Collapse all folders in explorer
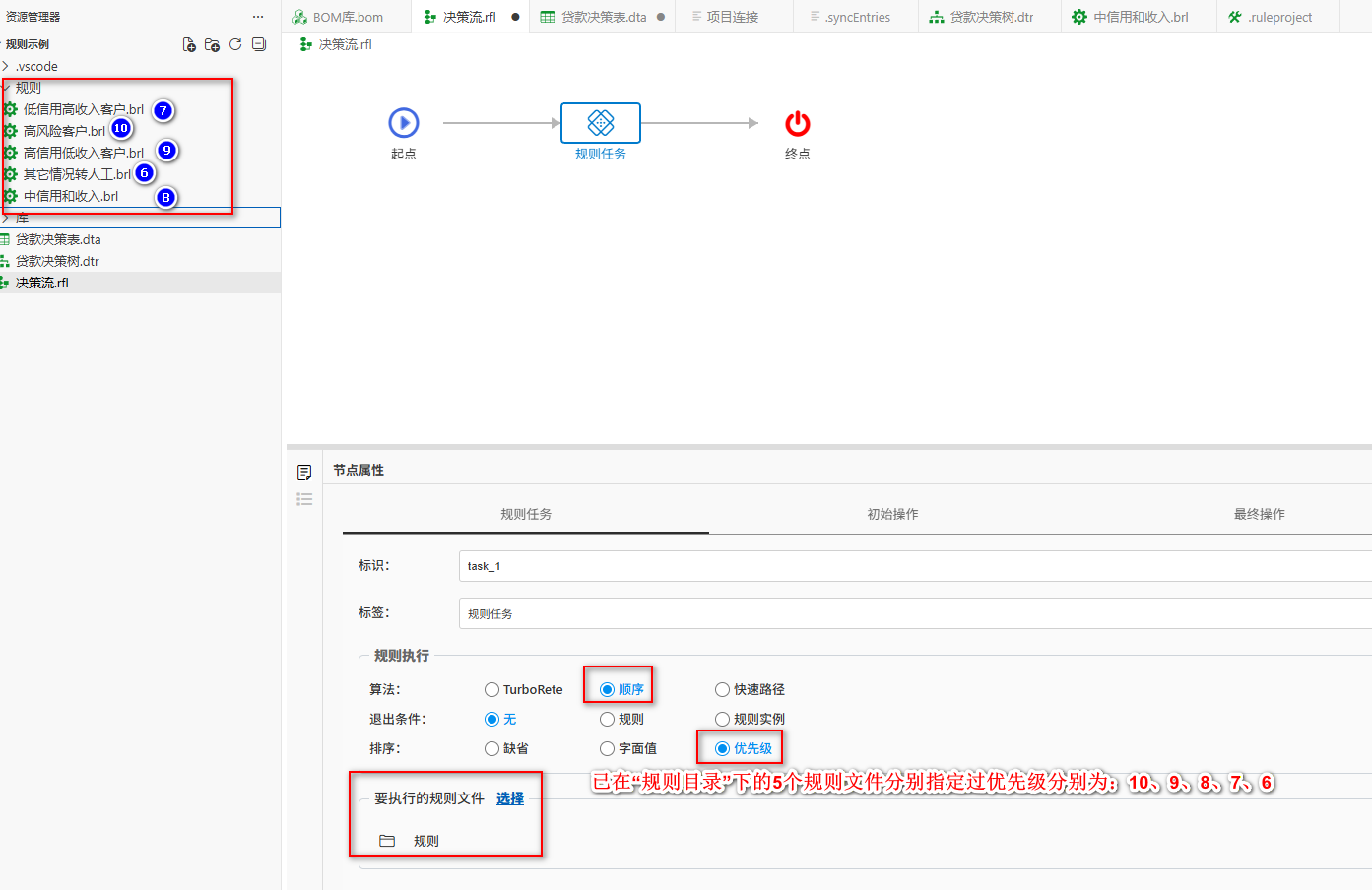The height and width of the screenshot is (890, 1372). [259, 44]
